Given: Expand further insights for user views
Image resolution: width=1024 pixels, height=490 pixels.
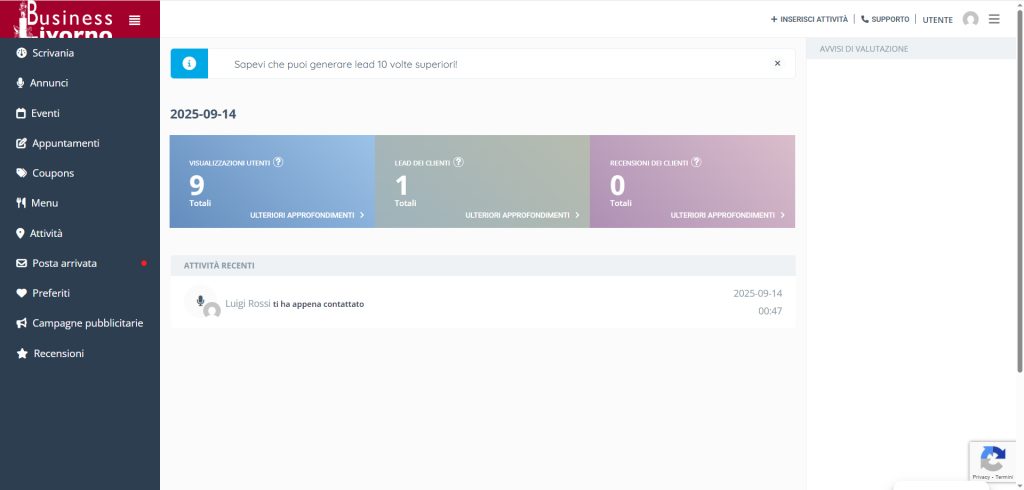Looking at the screenshot, I should coord(306,215).
